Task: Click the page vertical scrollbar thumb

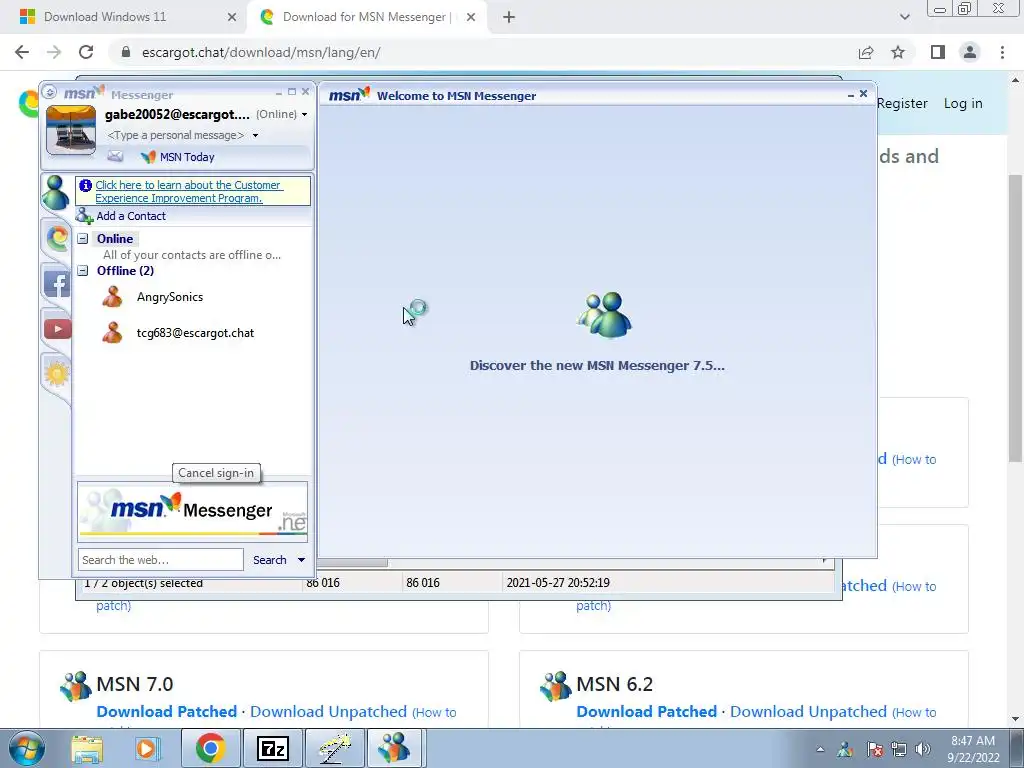Action: pyautogui.click(x=1015, y=318)
